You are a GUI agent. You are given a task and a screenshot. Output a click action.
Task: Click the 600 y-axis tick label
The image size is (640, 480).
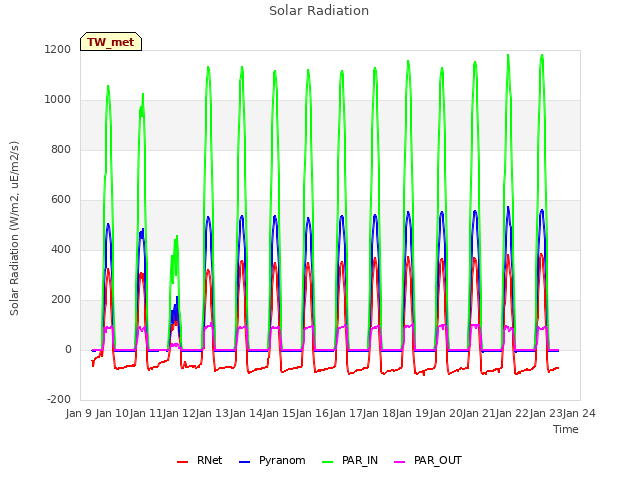[x=61, y=200]
